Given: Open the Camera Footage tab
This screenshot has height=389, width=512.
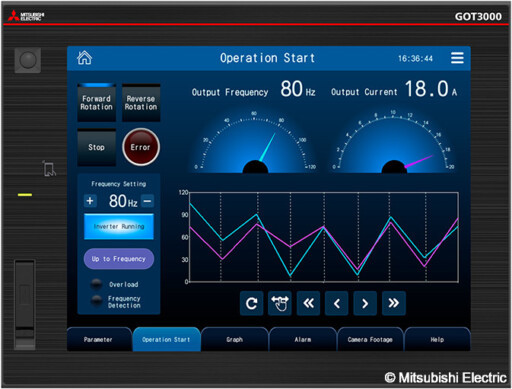Looking at the screenshot, I should coord(370,339).
